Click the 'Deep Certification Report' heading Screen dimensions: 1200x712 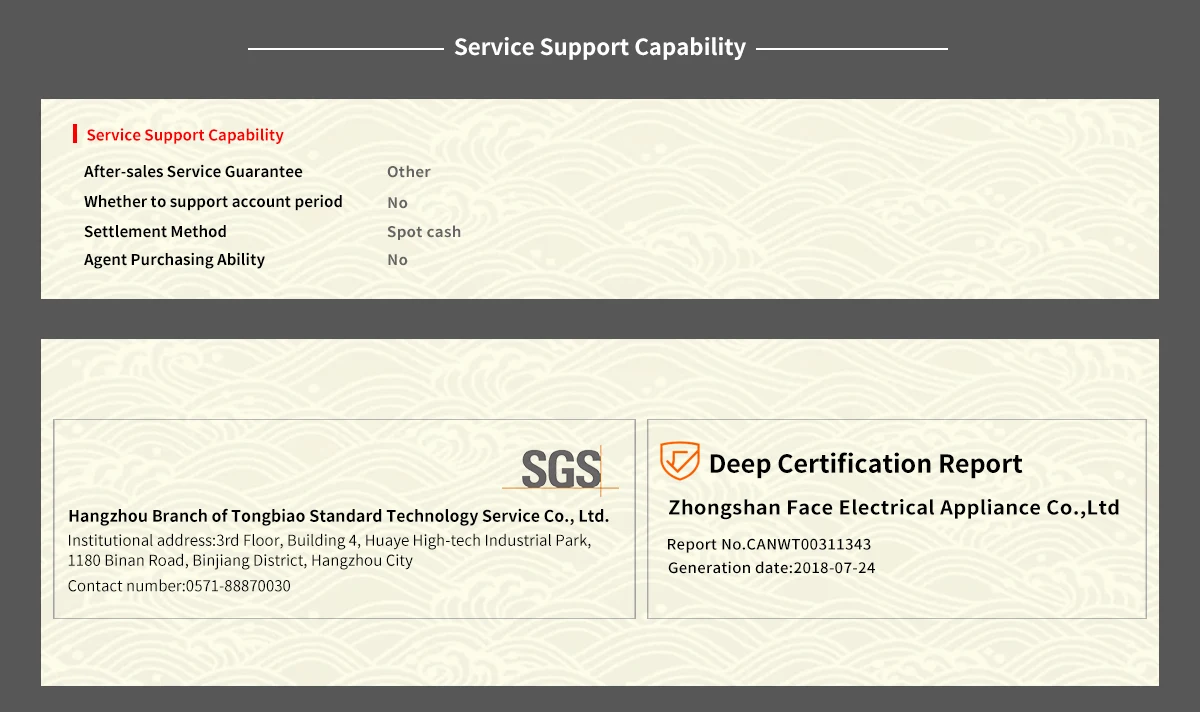tap(865, 464)
